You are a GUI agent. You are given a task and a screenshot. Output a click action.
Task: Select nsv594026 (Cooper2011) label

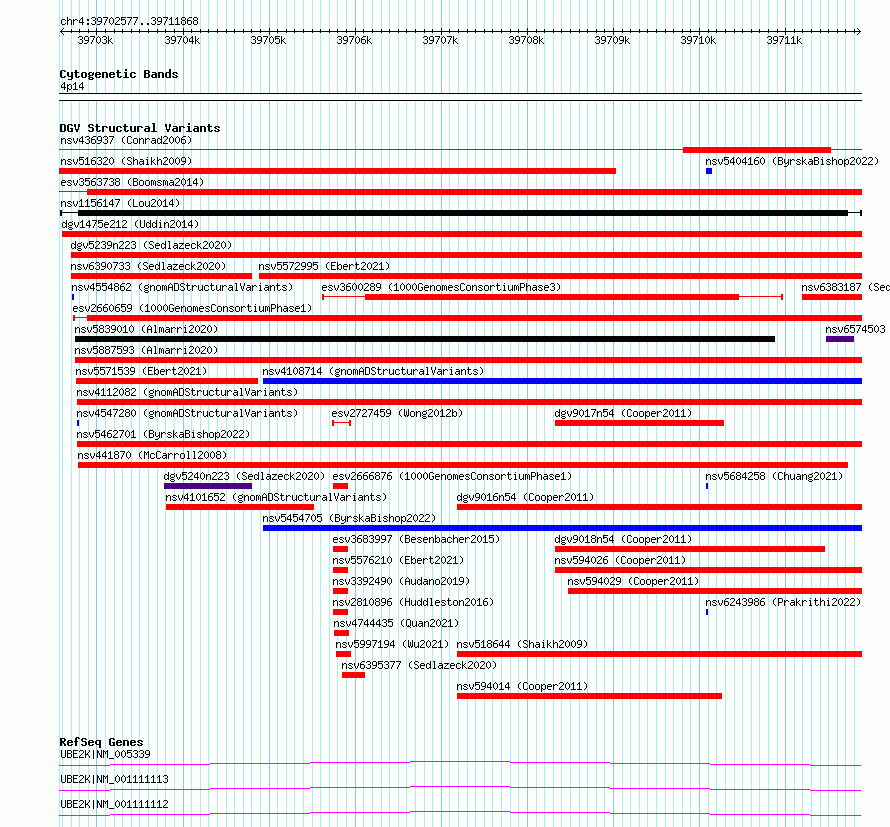[620, 560]
